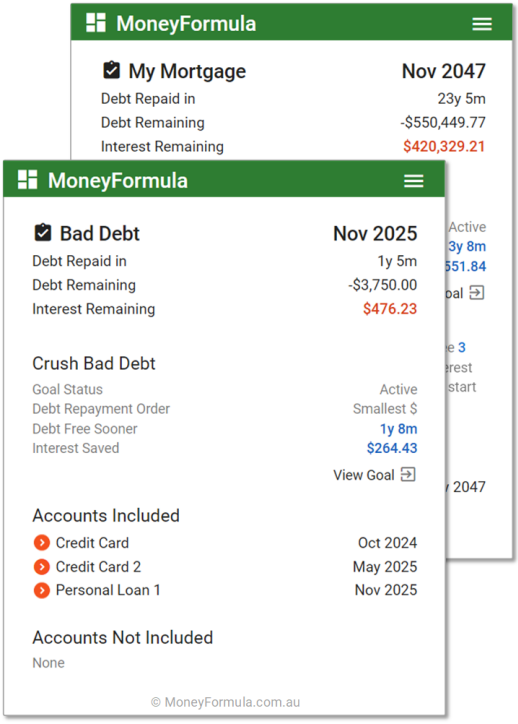
Task: Click the My Mortgage heading
Action: coord(187,71)
